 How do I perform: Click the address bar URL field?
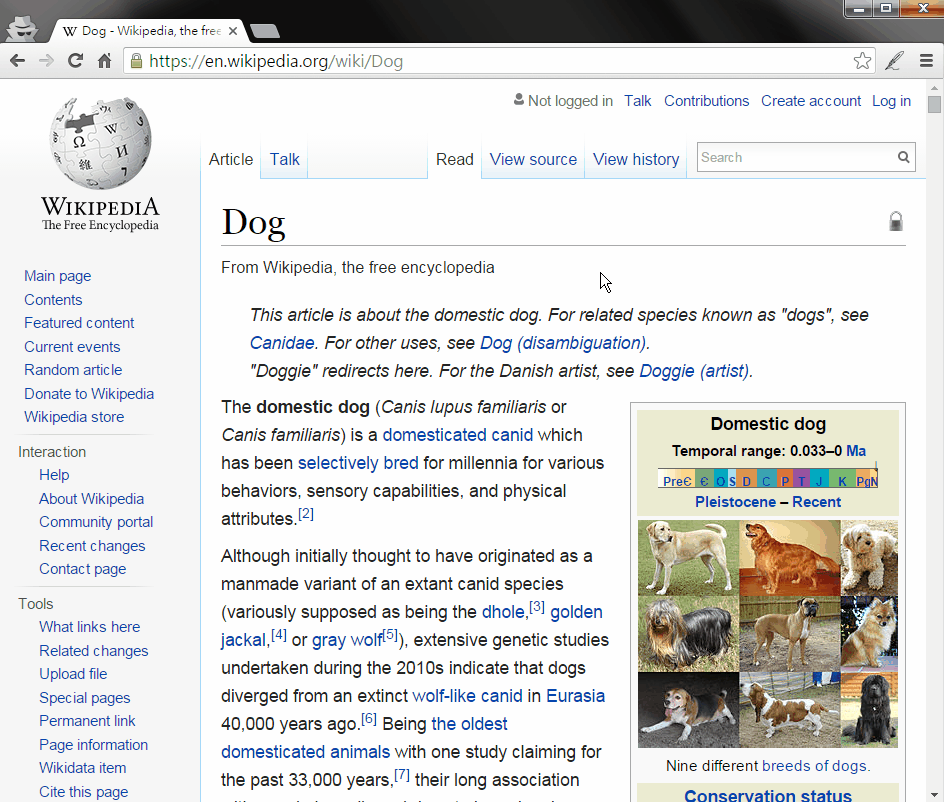pyautogui.click(x=497, y=61)
